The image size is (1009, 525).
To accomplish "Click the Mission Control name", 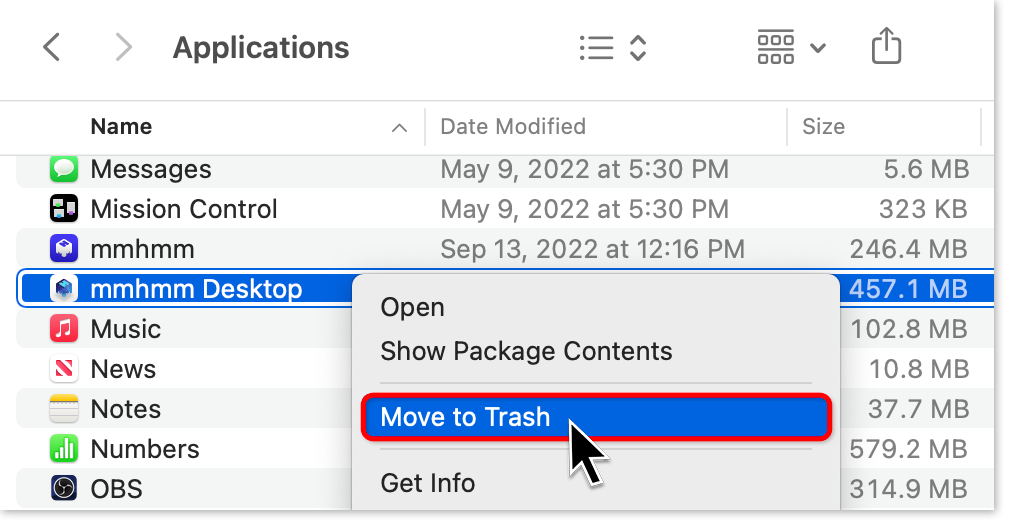I will point(183,209).
